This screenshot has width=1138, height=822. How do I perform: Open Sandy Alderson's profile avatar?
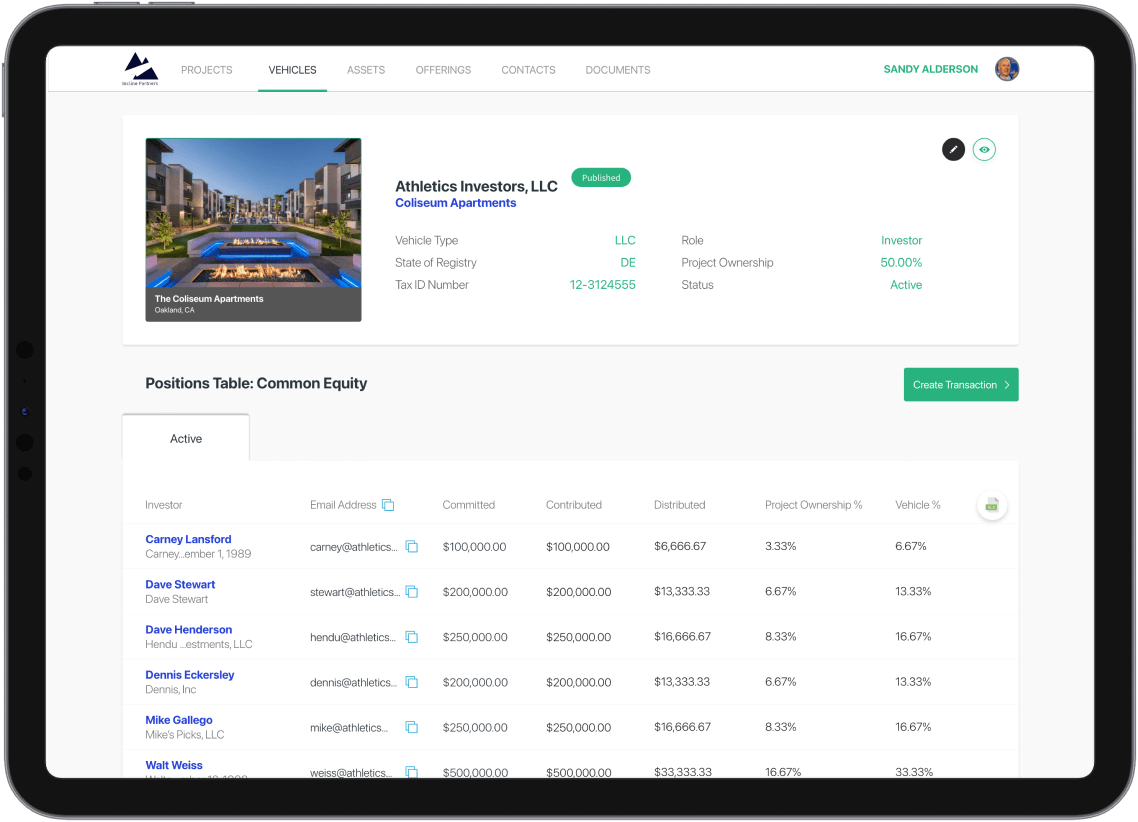(x=1006, y=69)
